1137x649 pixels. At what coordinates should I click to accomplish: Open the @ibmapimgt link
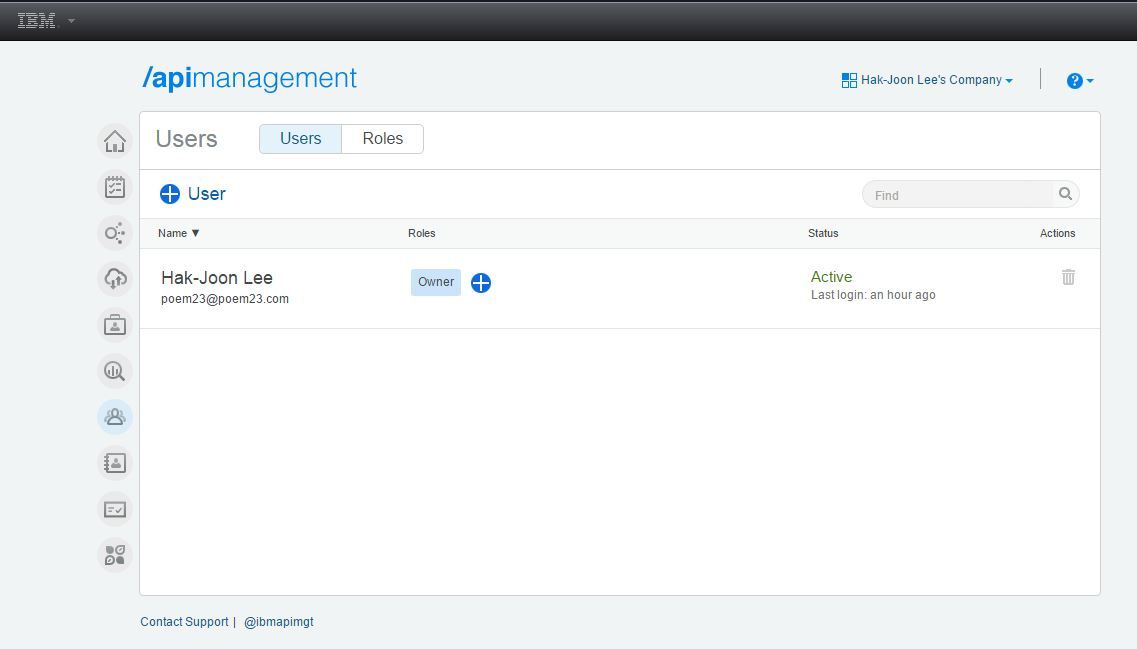click(x=278, y=621)
